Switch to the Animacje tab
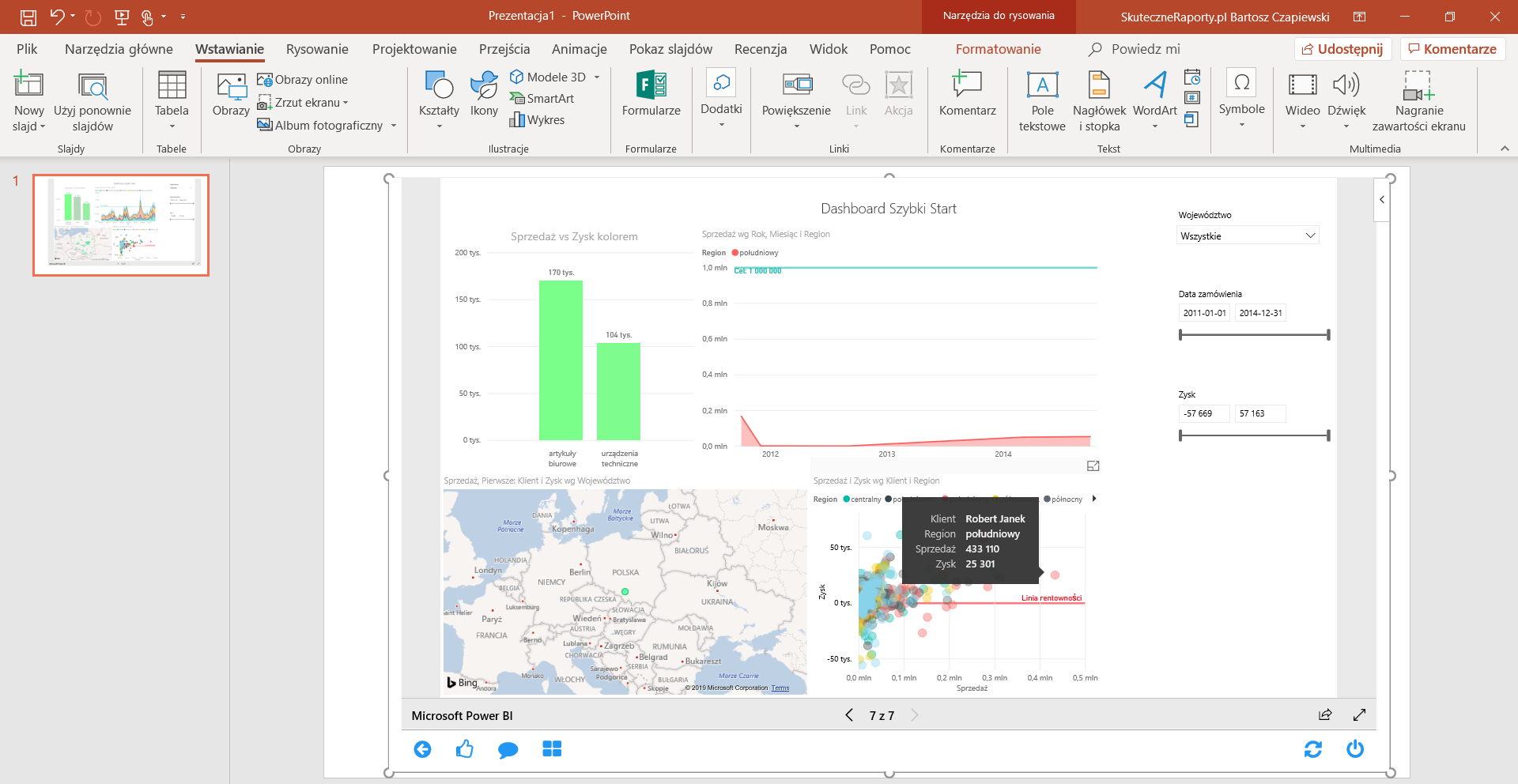 pyautogui.click(x=579, y=49)
